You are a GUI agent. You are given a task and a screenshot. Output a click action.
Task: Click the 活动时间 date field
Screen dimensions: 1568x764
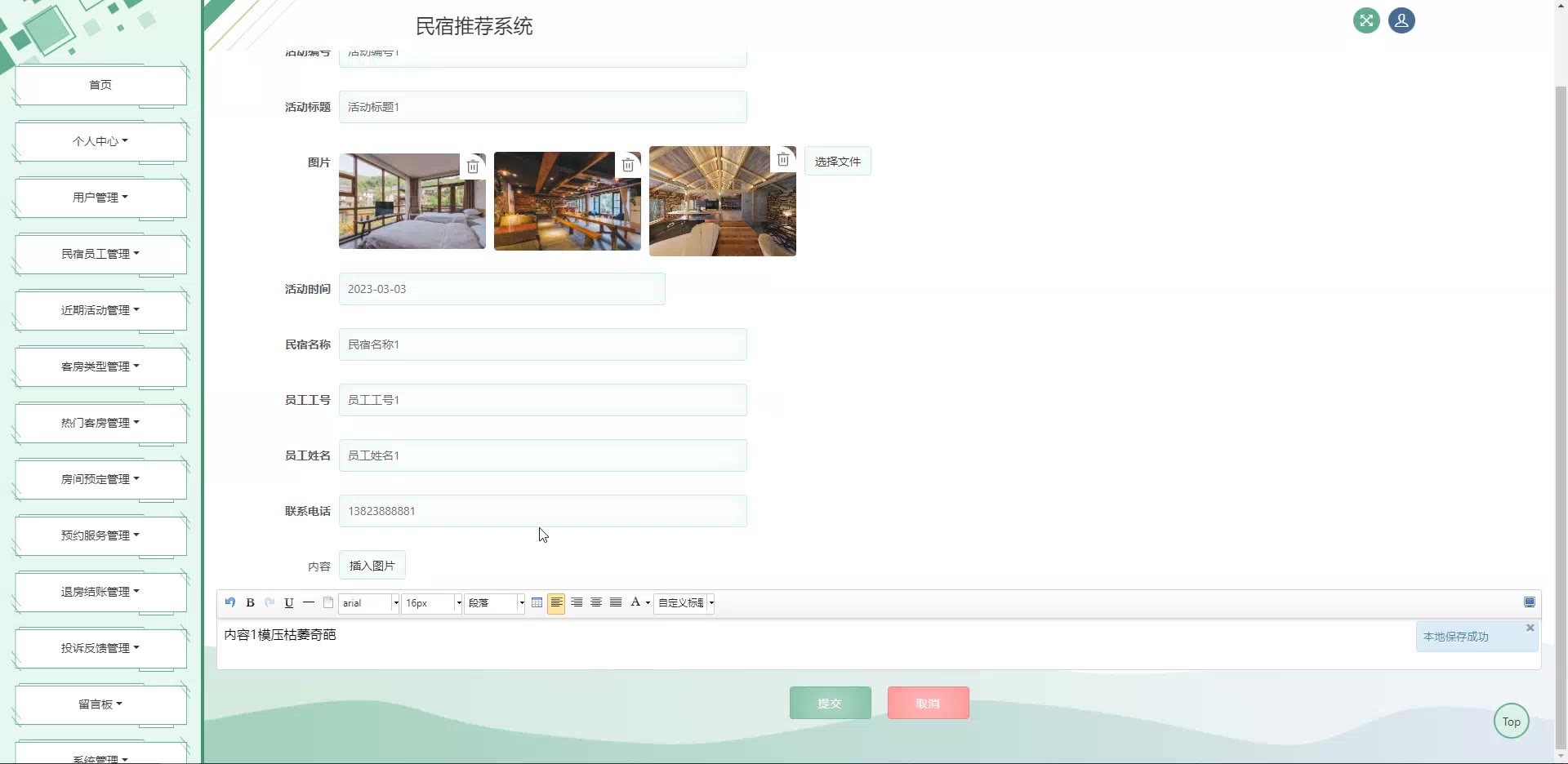502,289
